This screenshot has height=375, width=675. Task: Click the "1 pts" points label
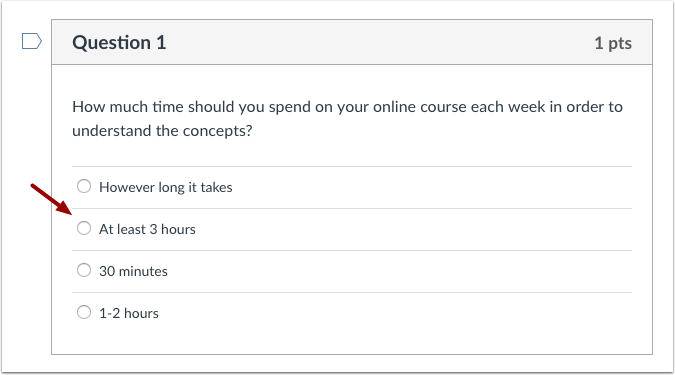pyautogui.click(x=613, y=43)
